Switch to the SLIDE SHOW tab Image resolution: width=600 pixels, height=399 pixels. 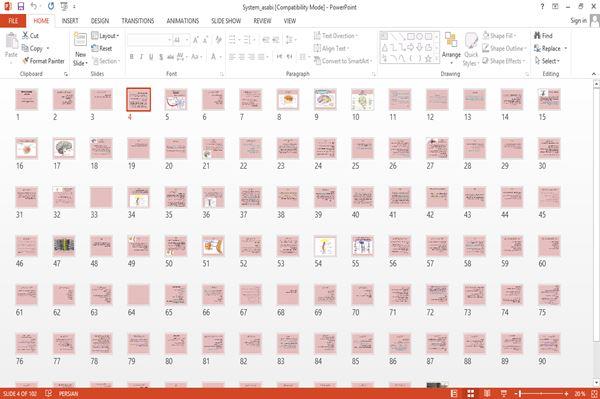(226, 21)
